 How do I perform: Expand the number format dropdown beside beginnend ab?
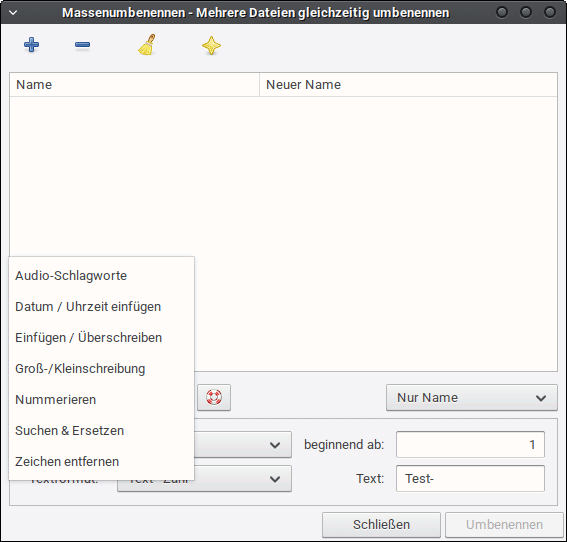tap(243, 445)
